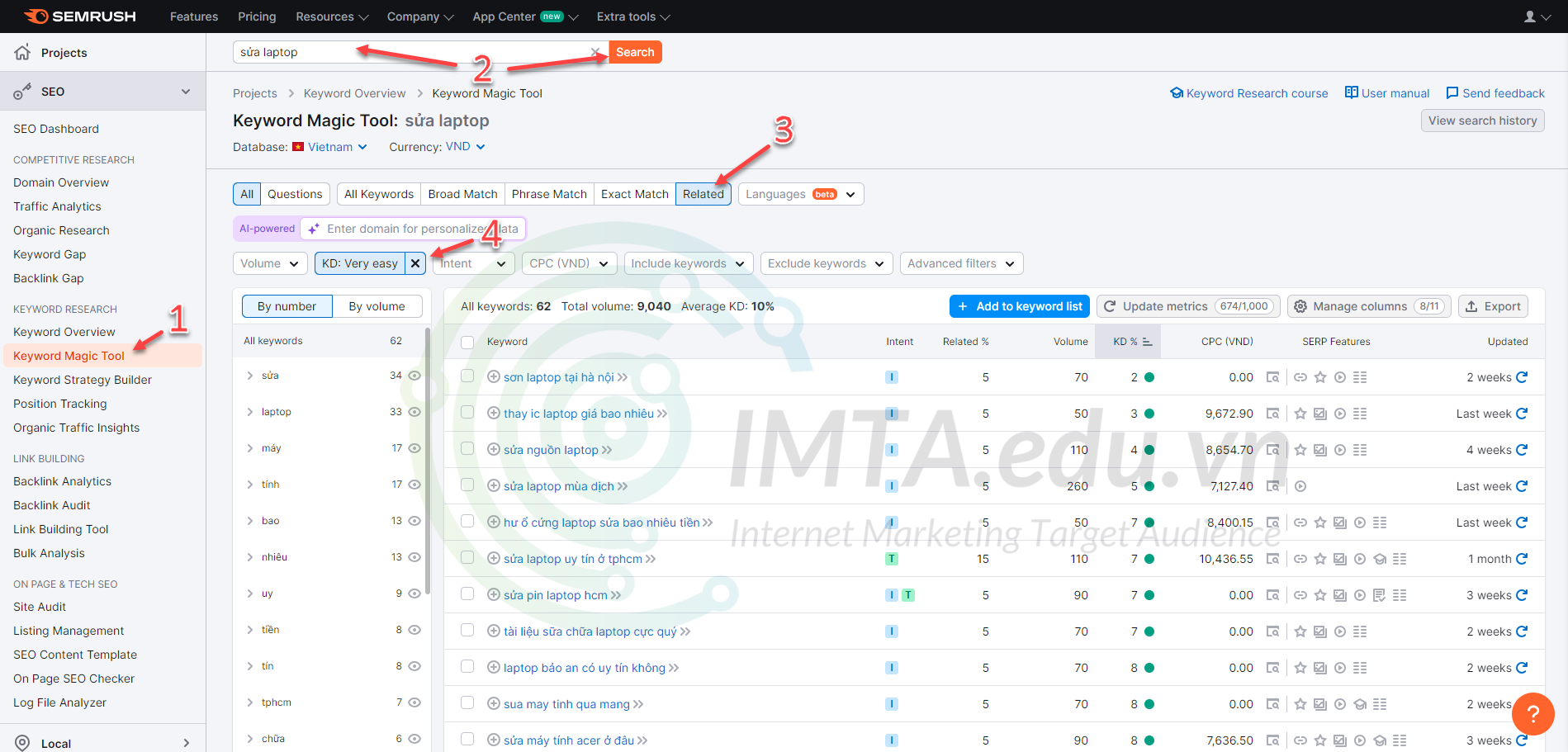Clear the search field with the X icon
The height and width of the screenshot is (752, 1568).
click(x=596, y=52)
